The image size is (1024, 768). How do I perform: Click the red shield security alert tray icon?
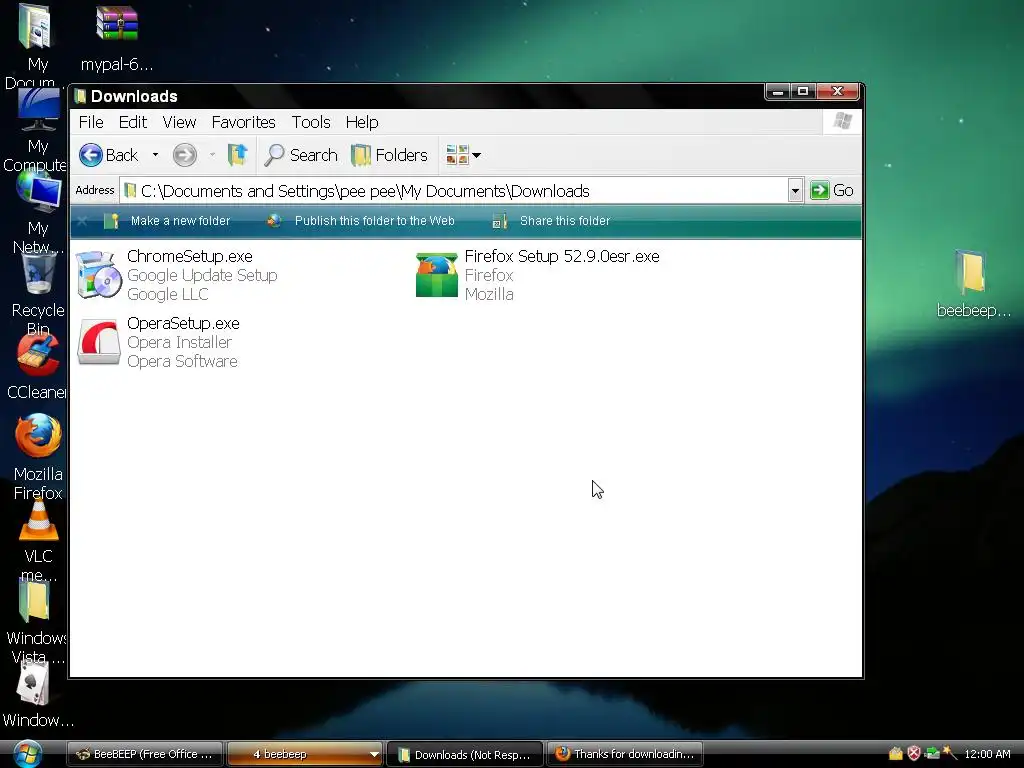pyautogui.click(x=914, y=754)
